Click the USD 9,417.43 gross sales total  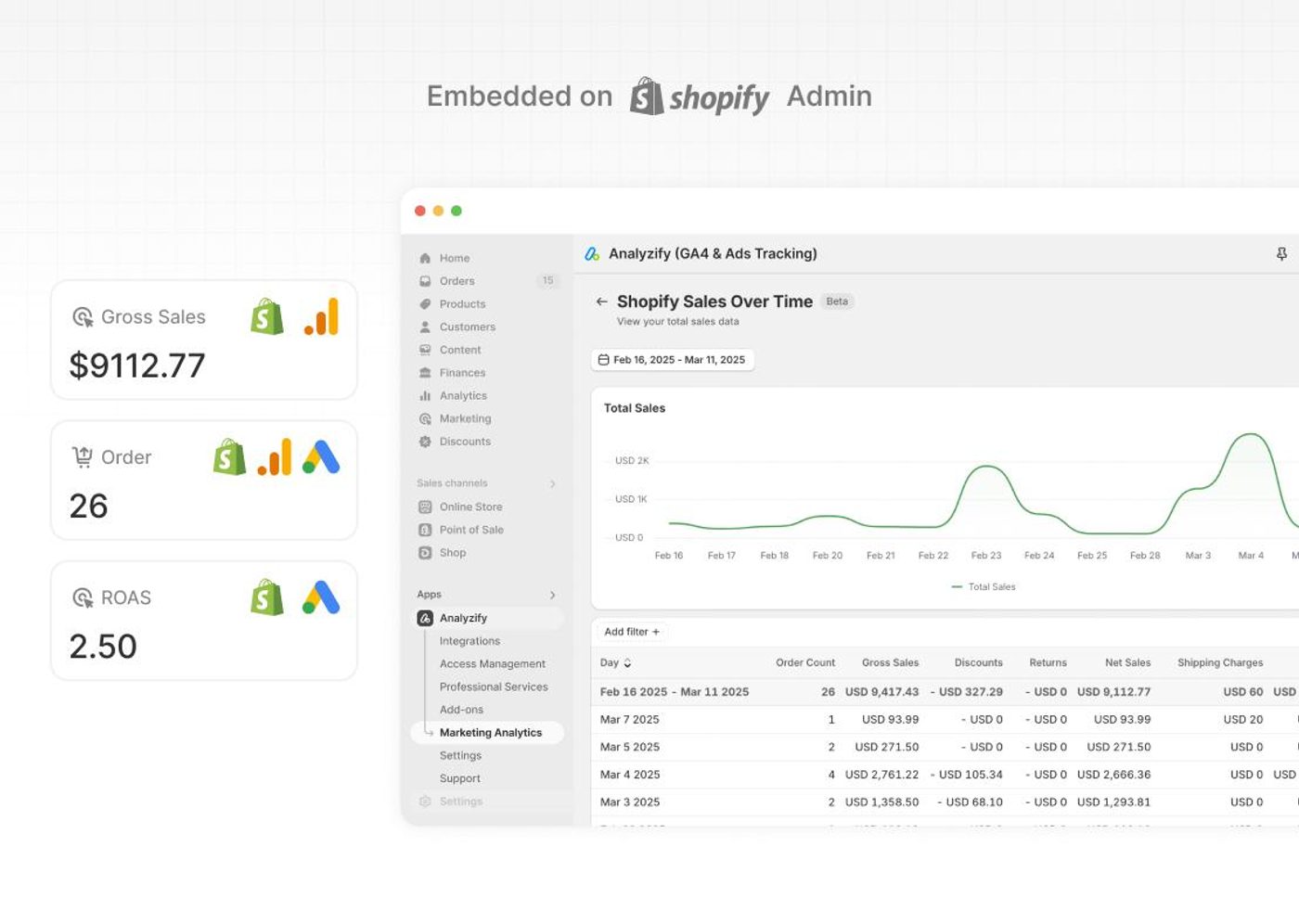881,692
